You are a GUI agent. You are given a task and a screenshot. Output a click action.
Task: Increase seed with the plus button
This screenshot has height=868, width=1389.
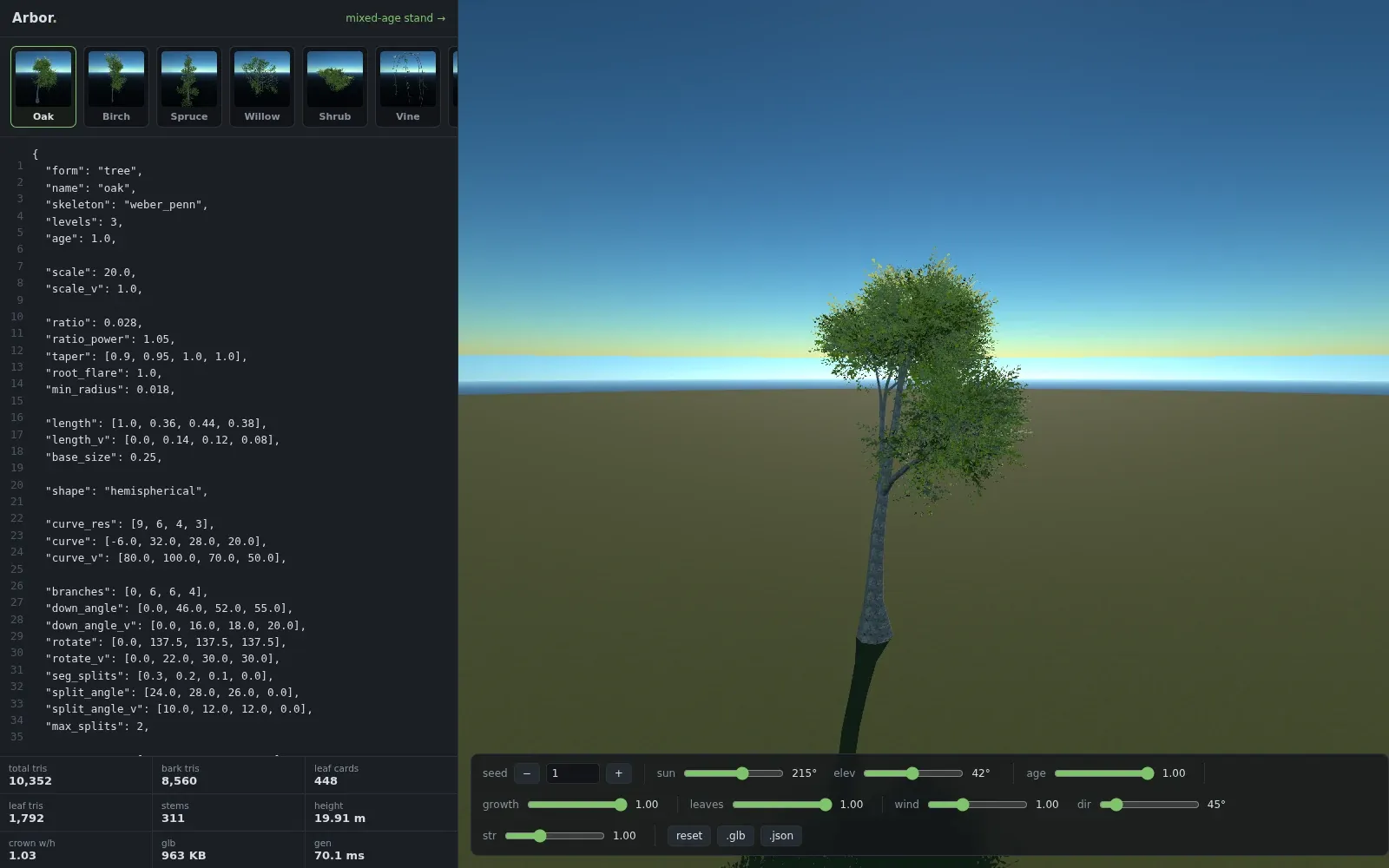[x=619, y=773]
